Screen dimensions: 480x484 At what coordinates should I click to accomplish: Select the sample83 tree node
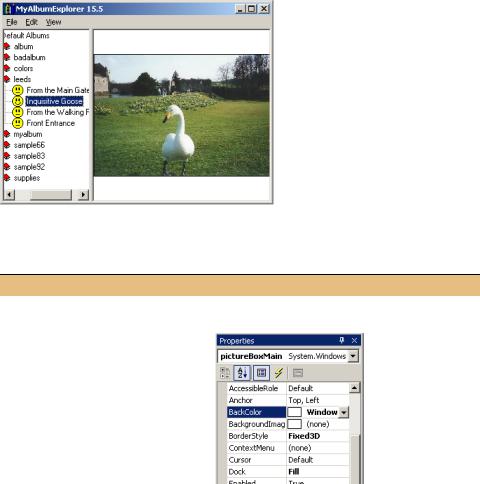click(x=29, y=156)
